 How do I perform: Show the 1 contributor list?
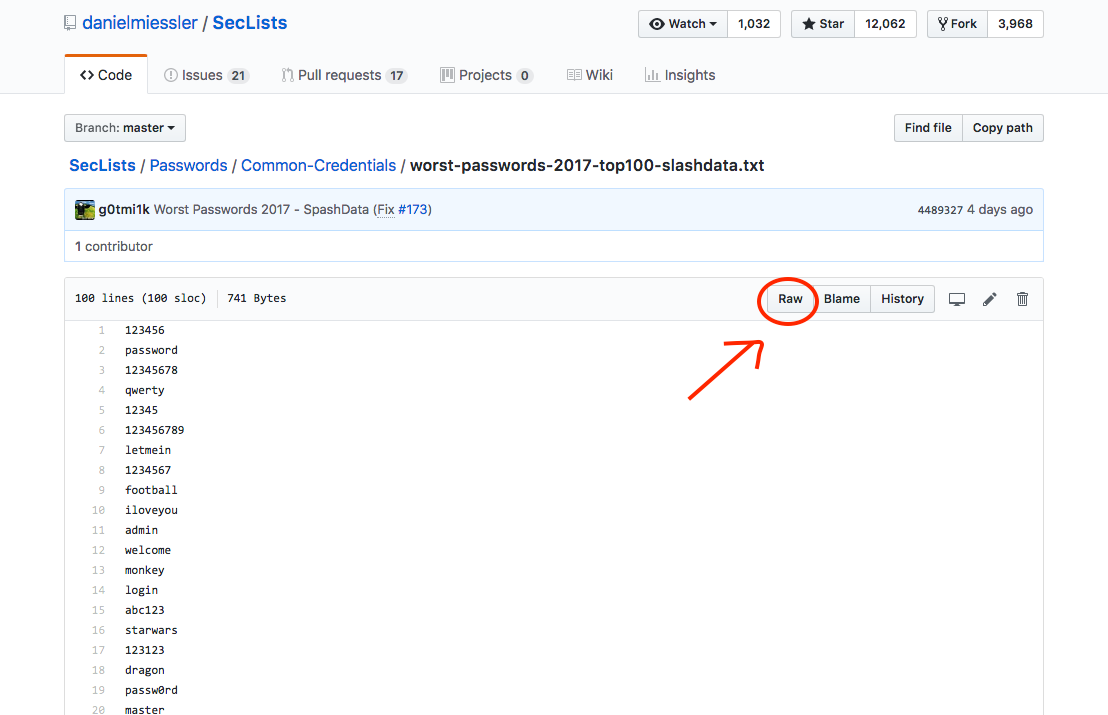click(x=114, y=246)
